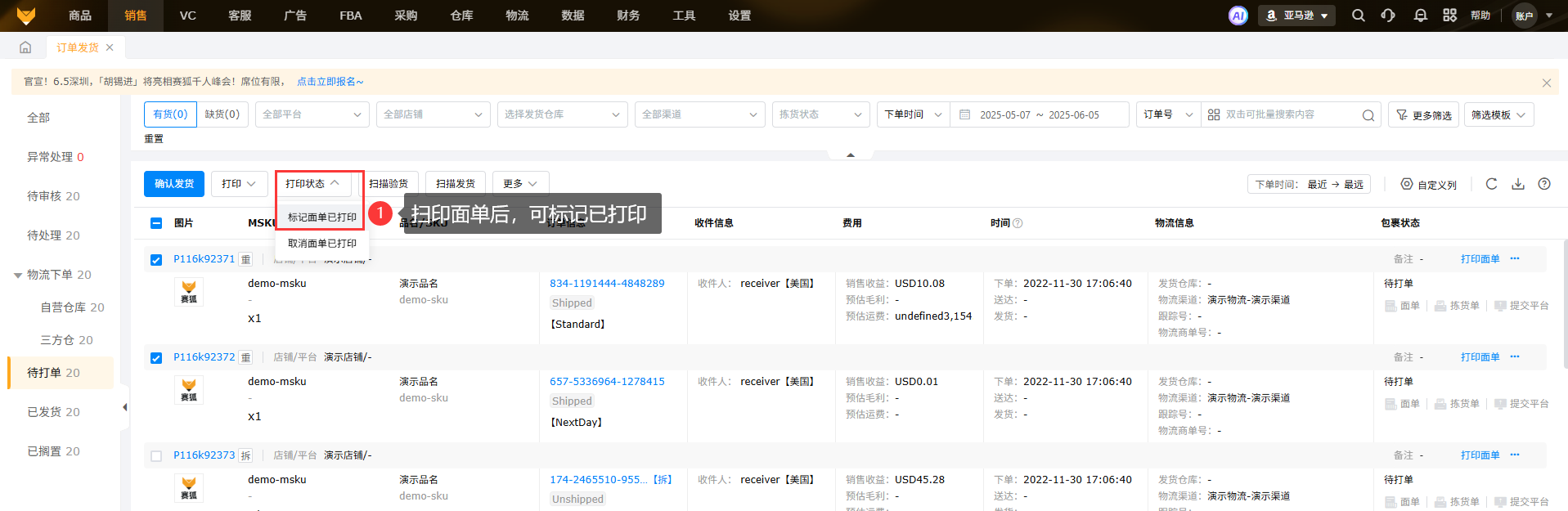Open the 全部渠道 dropdown
This screenshot has height=511, width=1568.
pos(700,114)
